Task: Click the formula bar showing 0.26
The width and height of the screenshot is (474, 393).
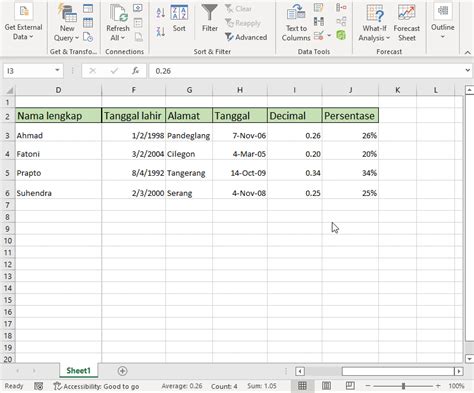Action: tap(306, 71)
